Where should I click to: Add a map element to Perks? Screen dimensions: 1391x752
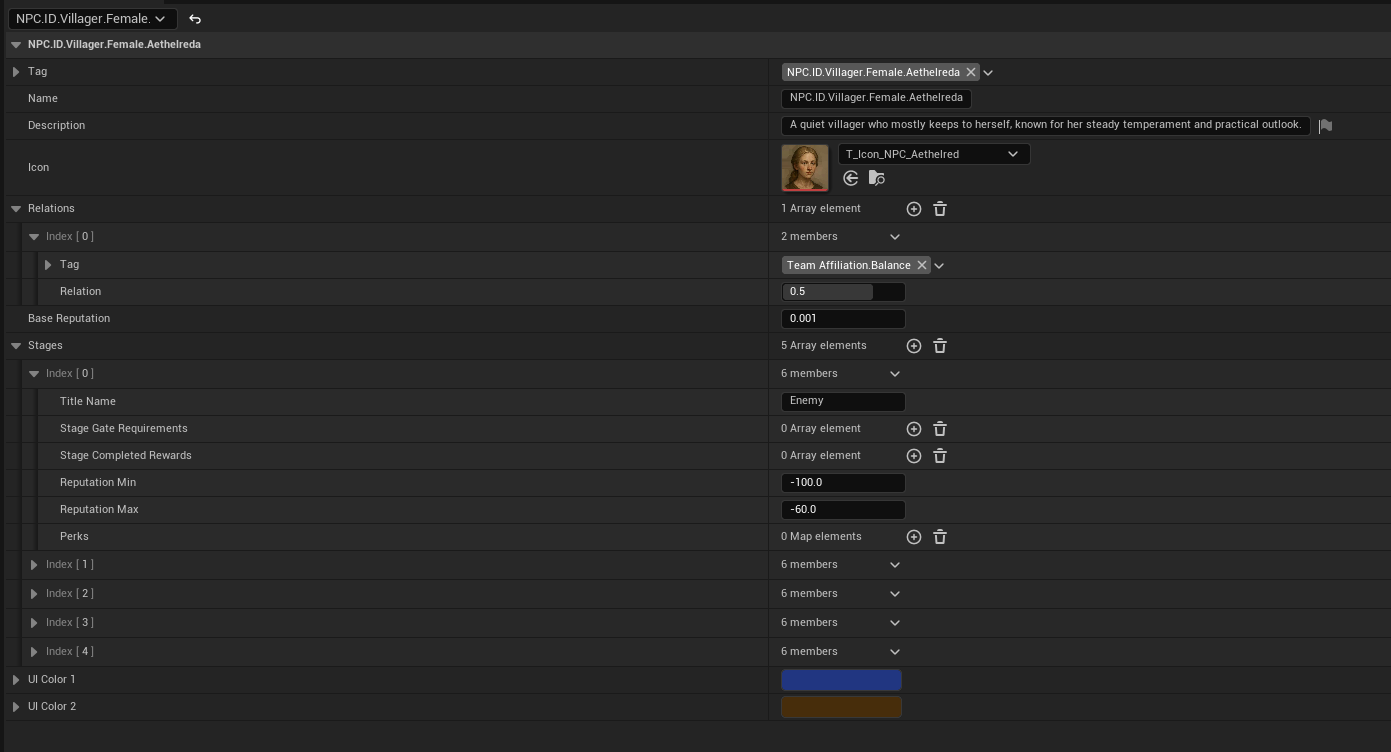[913, 537]
